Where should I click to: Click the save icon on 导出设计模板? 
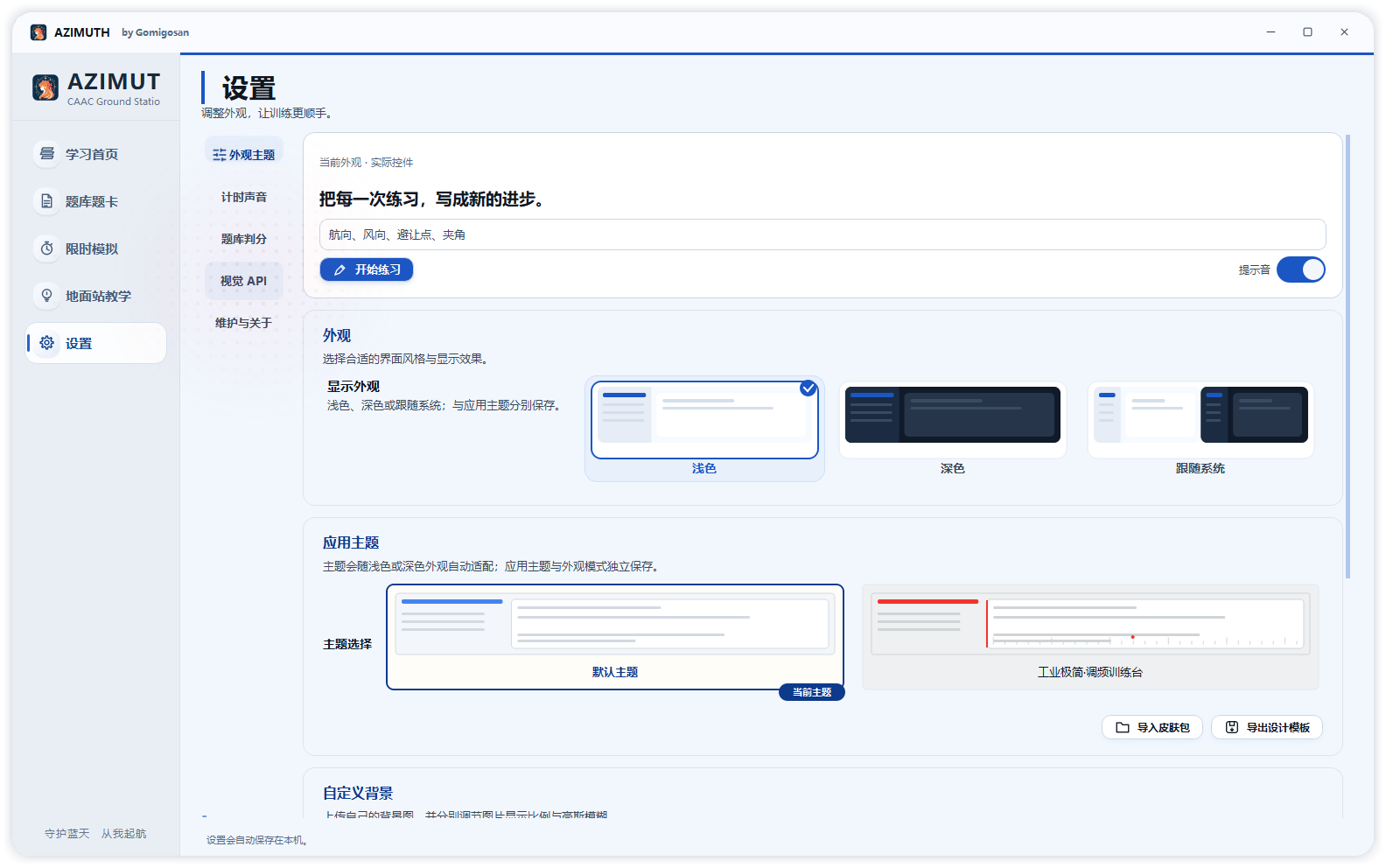(x=1232, y=727)
